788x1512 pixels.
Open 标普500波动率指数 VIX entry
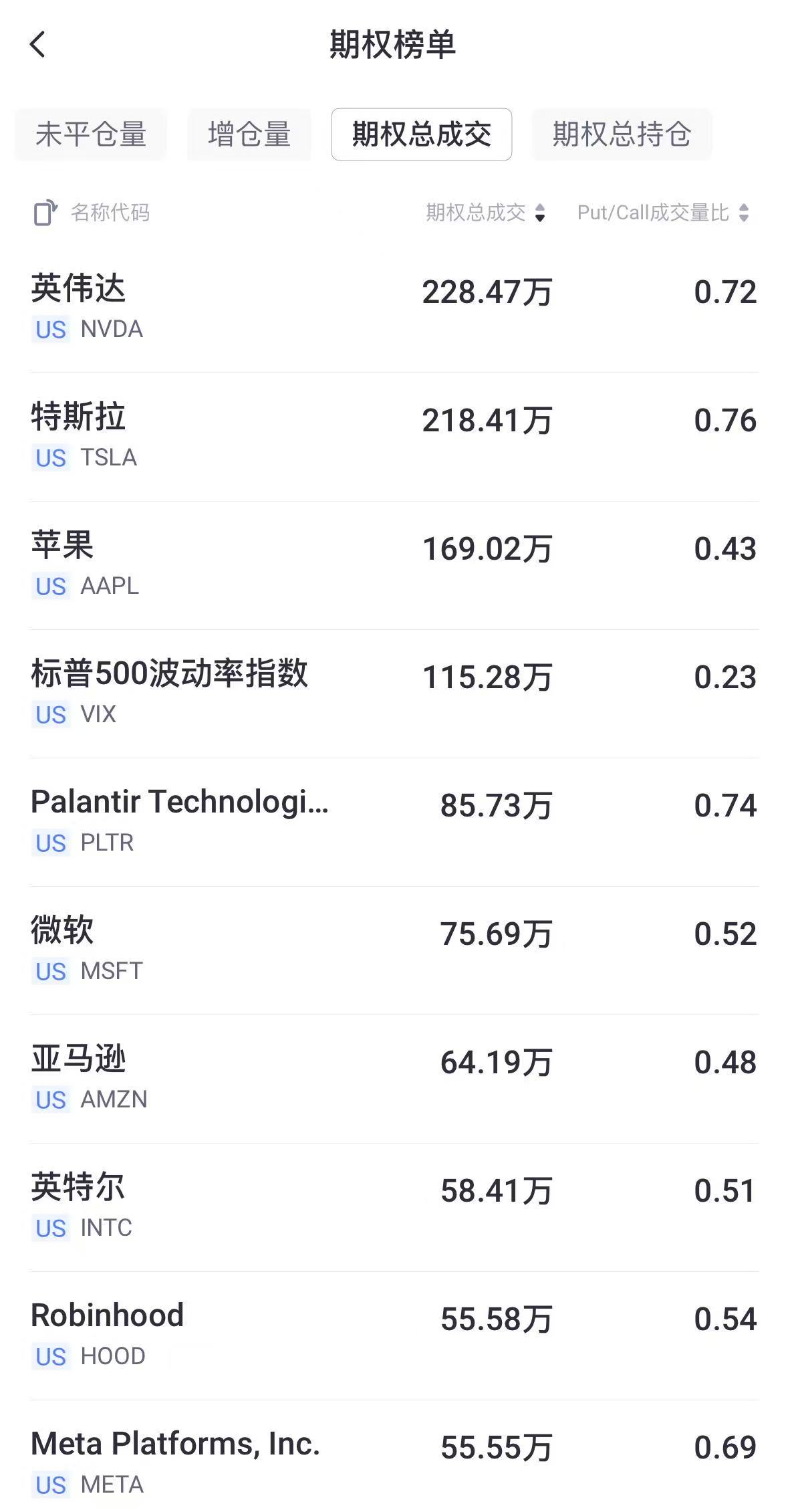pos(394,693)
